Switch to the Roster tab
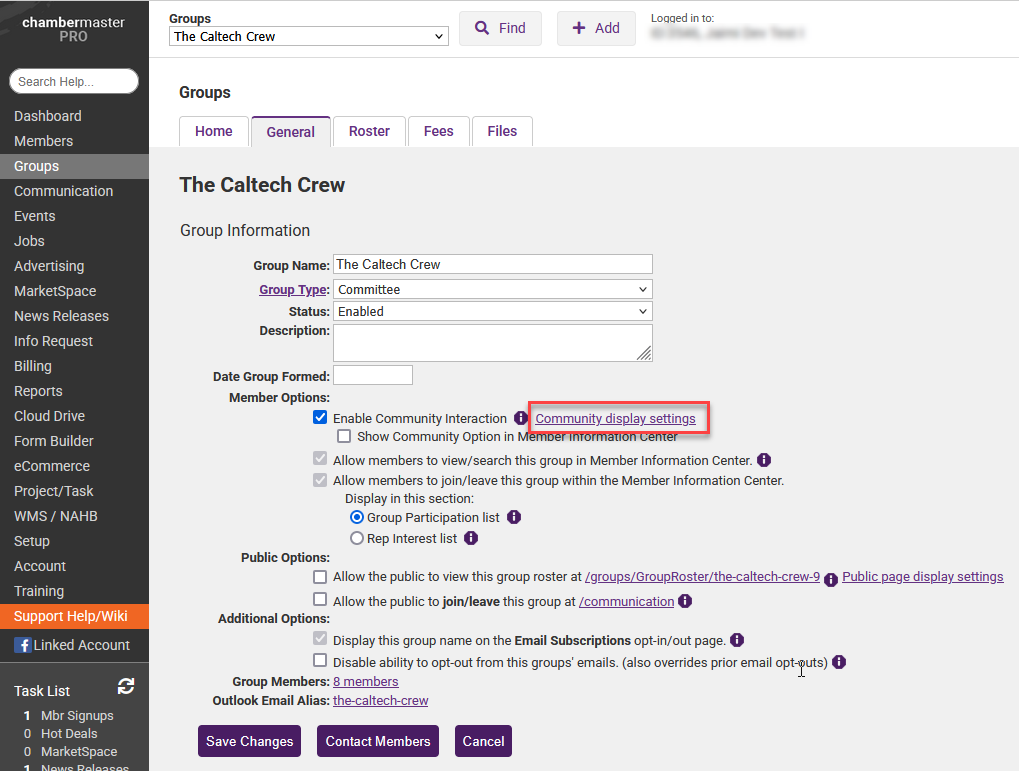This screenshot has width=1019, height=771. tap(369, 131)
